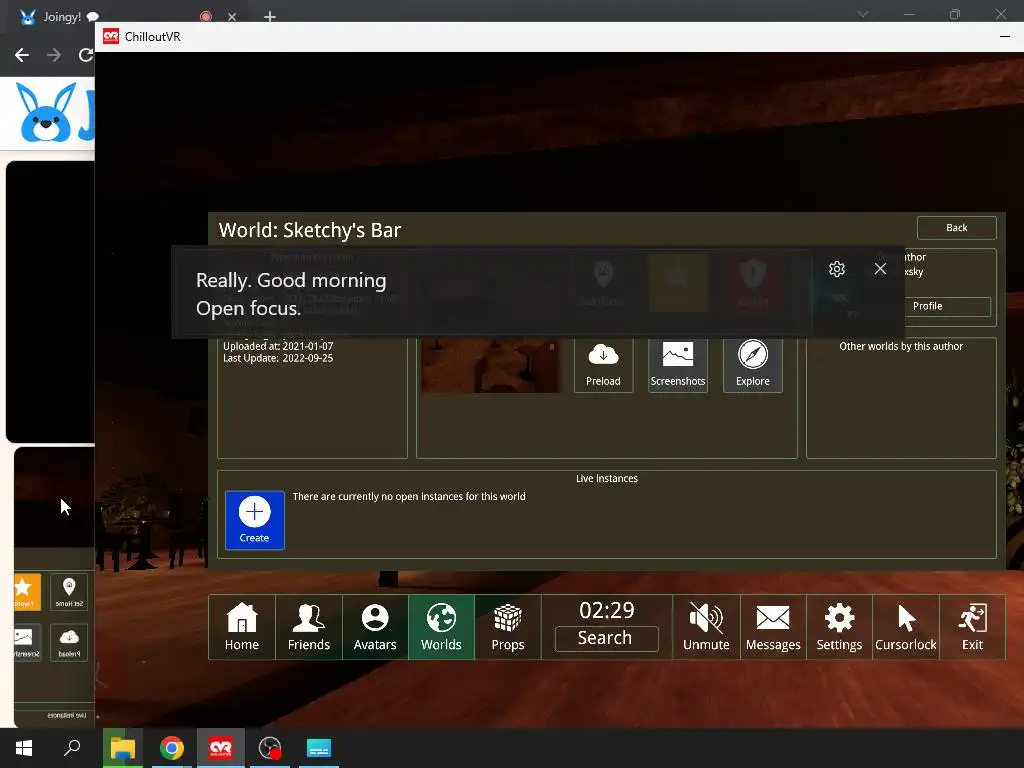Click the teal caption app taskbar icon

tap(319, 748)
